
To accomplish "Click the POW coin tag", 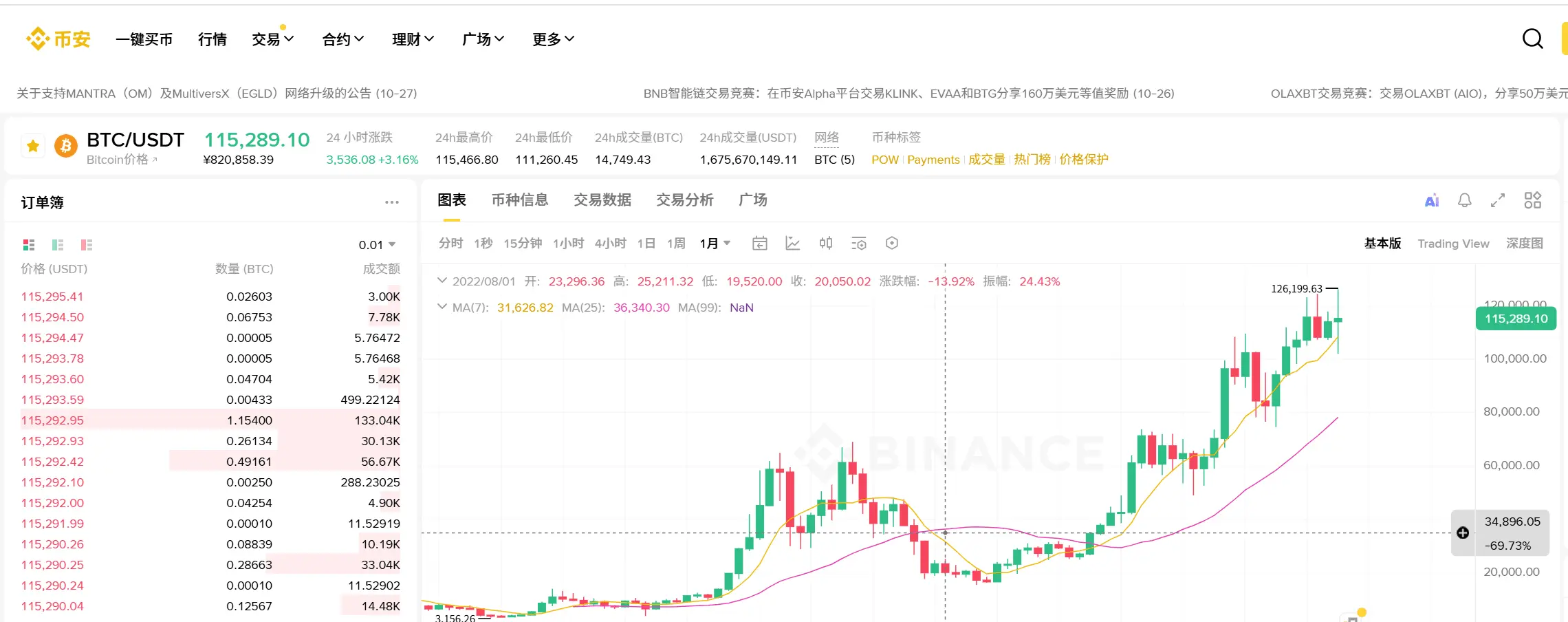I will 885,160.
